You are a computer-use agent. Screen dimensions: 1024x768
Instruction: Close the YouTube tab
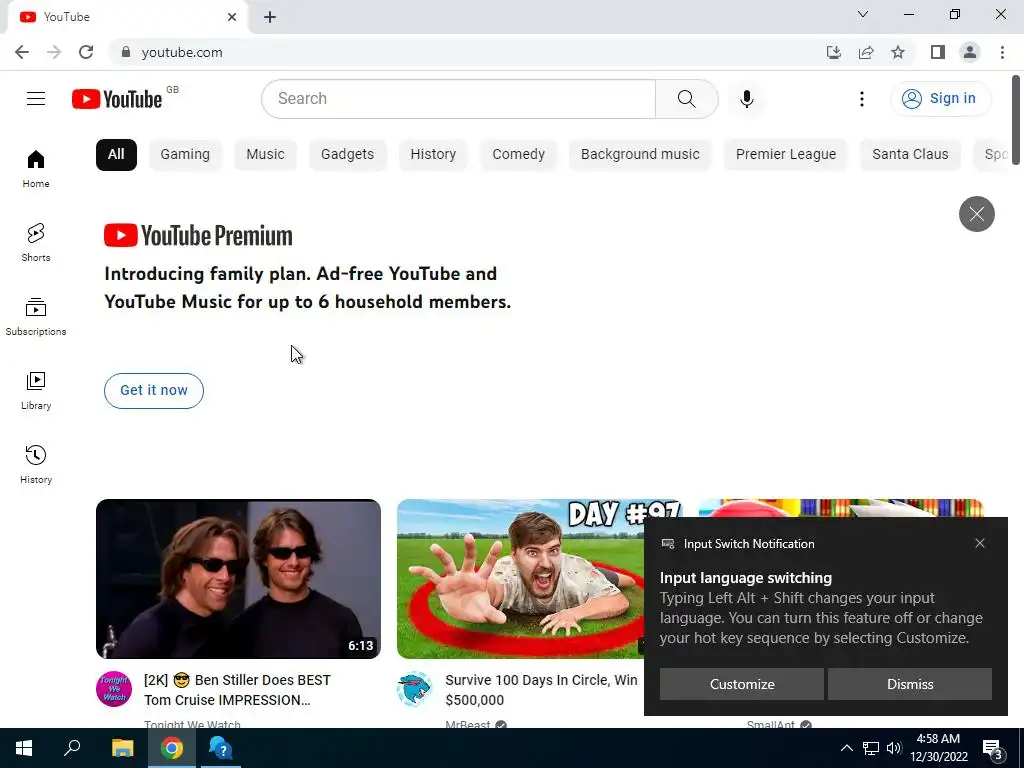tap(232, 17)
